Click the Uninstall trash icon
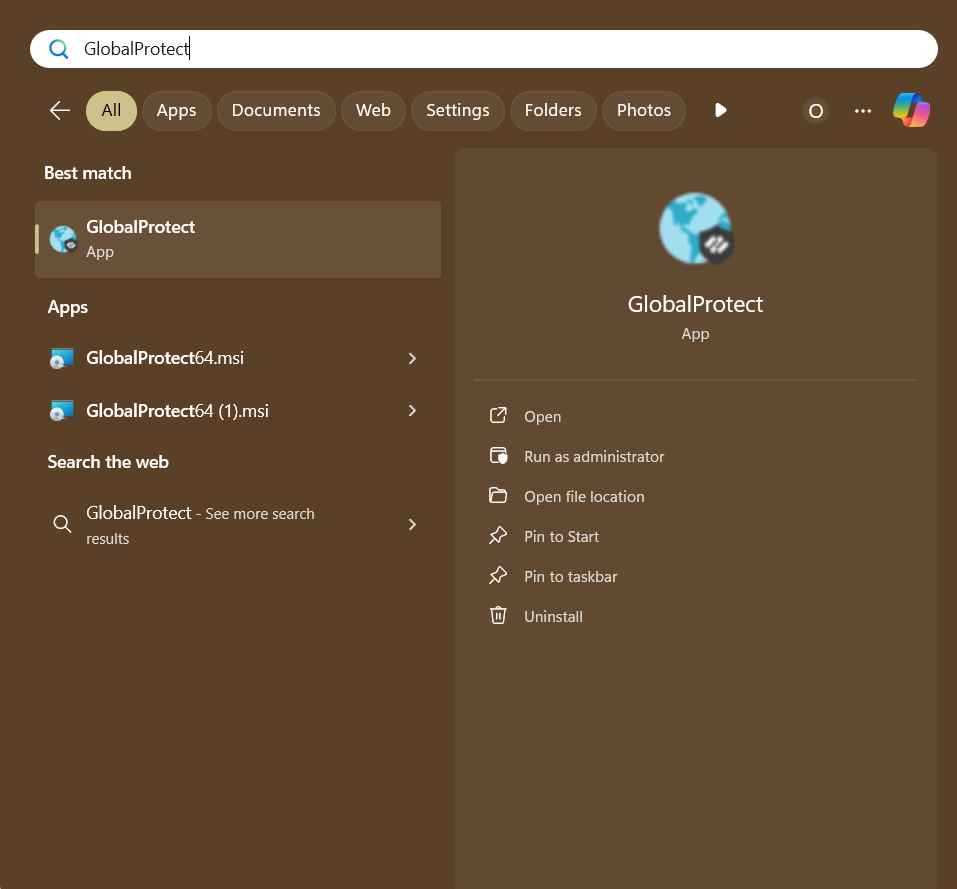This screenshot has width=957, height=889. pos(498,616)
